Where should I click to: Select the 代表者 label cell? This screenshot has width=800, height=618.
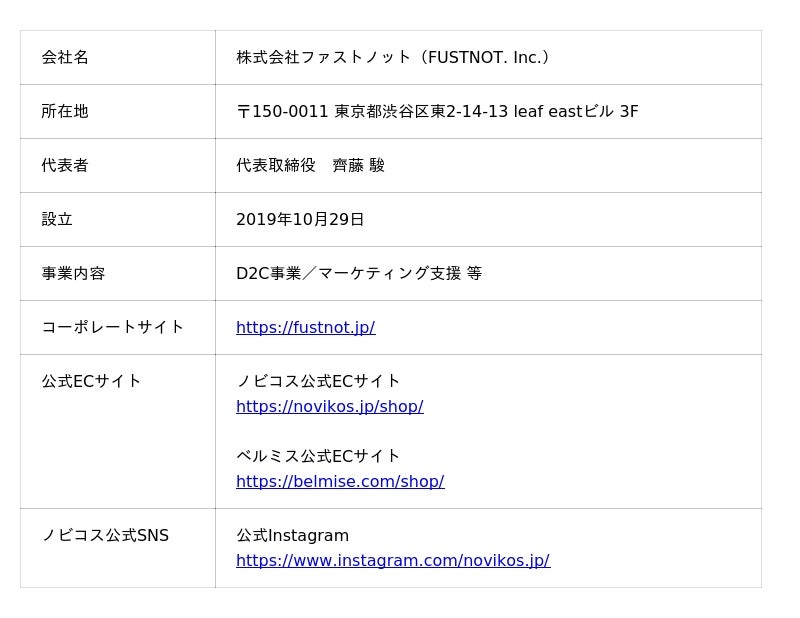pyautogui.click(x=65, y=166)
